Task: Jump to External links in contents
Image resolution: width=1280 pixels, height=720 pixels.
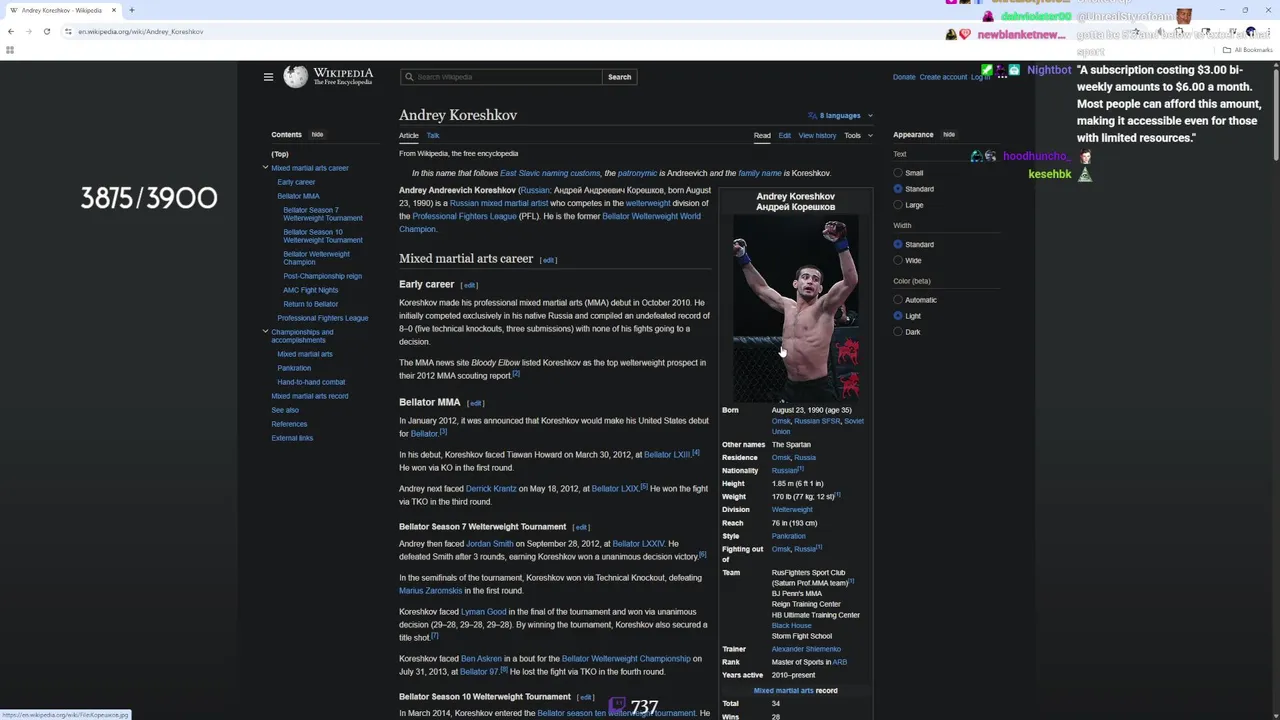Action: [x=292, y=438]
